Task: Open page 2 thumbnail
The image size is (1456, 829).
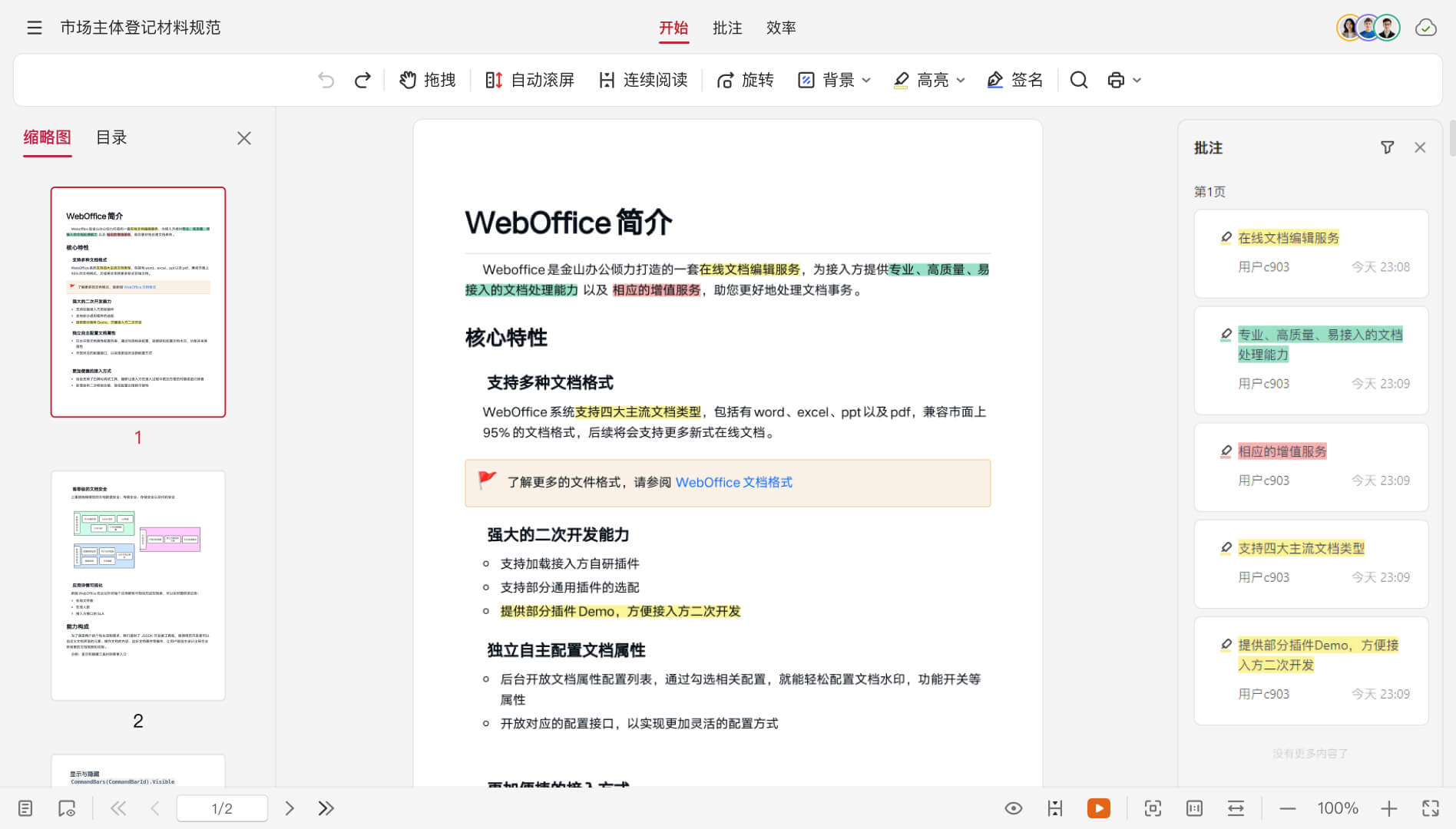Action: coord(138,586)
